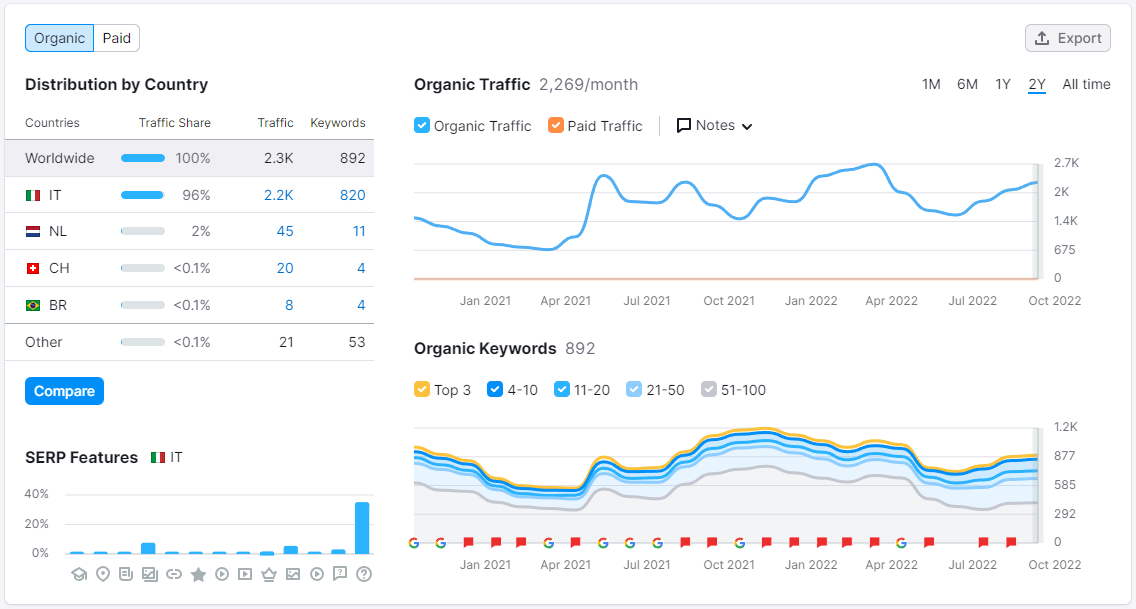Select the news article SERP feature icon

coord(126,574)
